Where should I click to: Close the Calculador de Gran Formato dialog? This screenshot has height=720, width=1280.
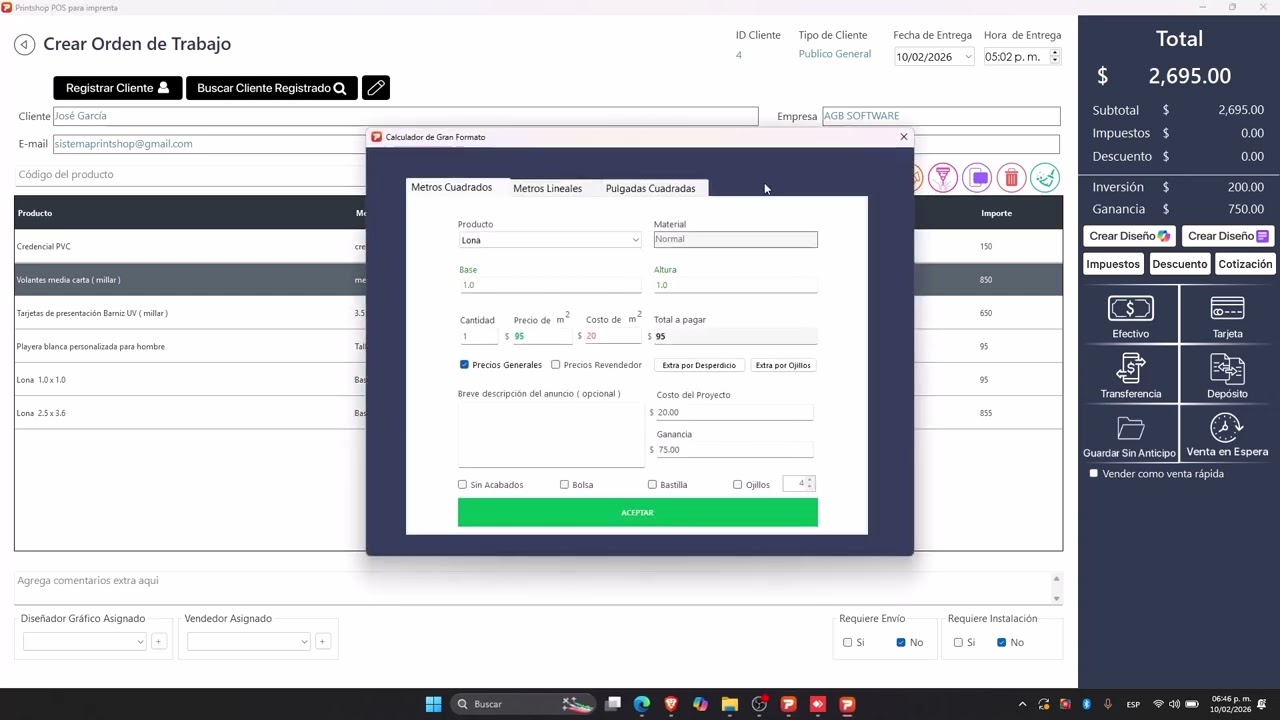904,137
